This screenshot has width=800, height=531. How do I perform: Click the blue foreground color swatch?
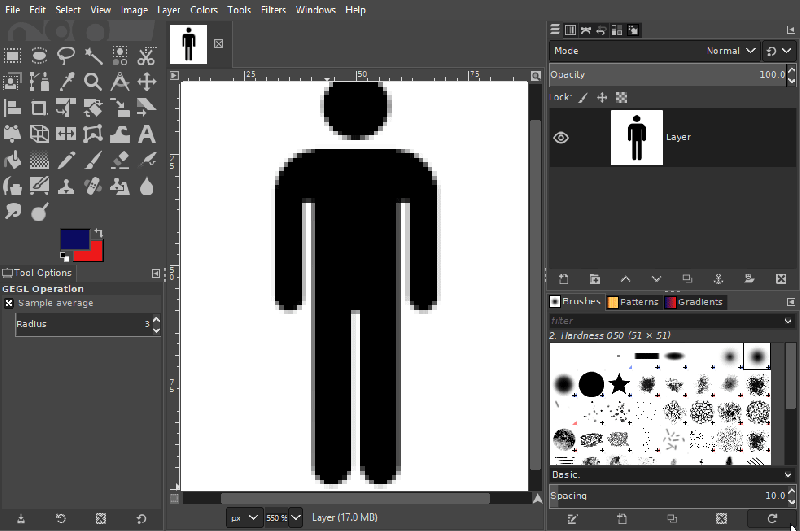point(74,239)
